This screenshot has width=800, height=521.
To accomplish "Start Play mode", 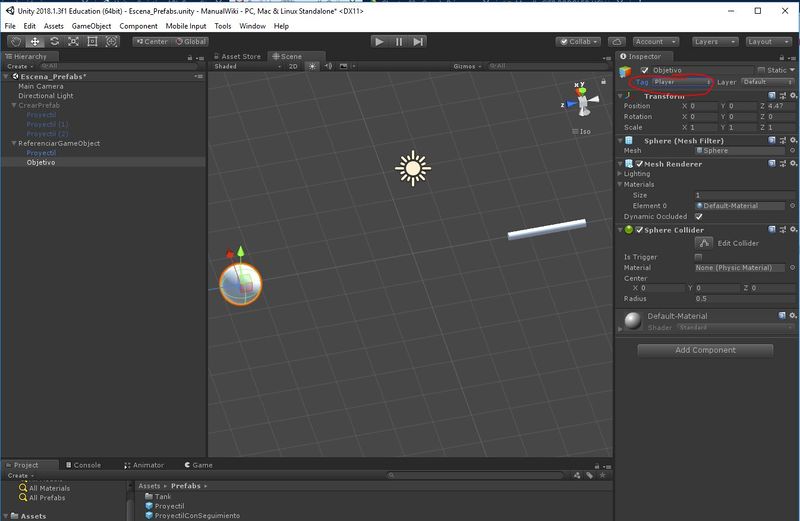I will click(x=379, y=42).
